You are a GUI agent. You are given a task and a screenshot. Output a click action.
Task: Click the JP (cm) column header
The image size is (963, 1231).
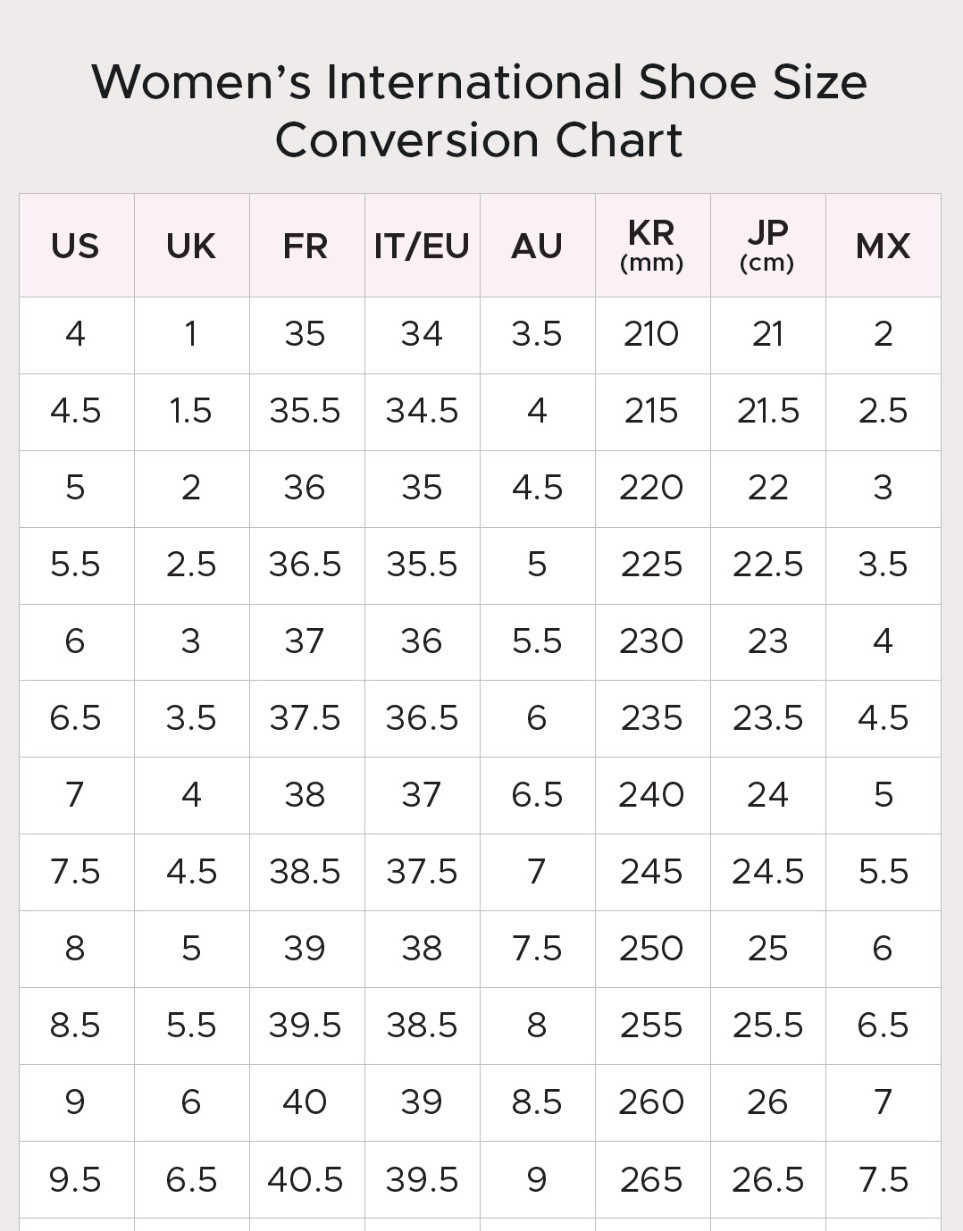(x=768, y=246)
